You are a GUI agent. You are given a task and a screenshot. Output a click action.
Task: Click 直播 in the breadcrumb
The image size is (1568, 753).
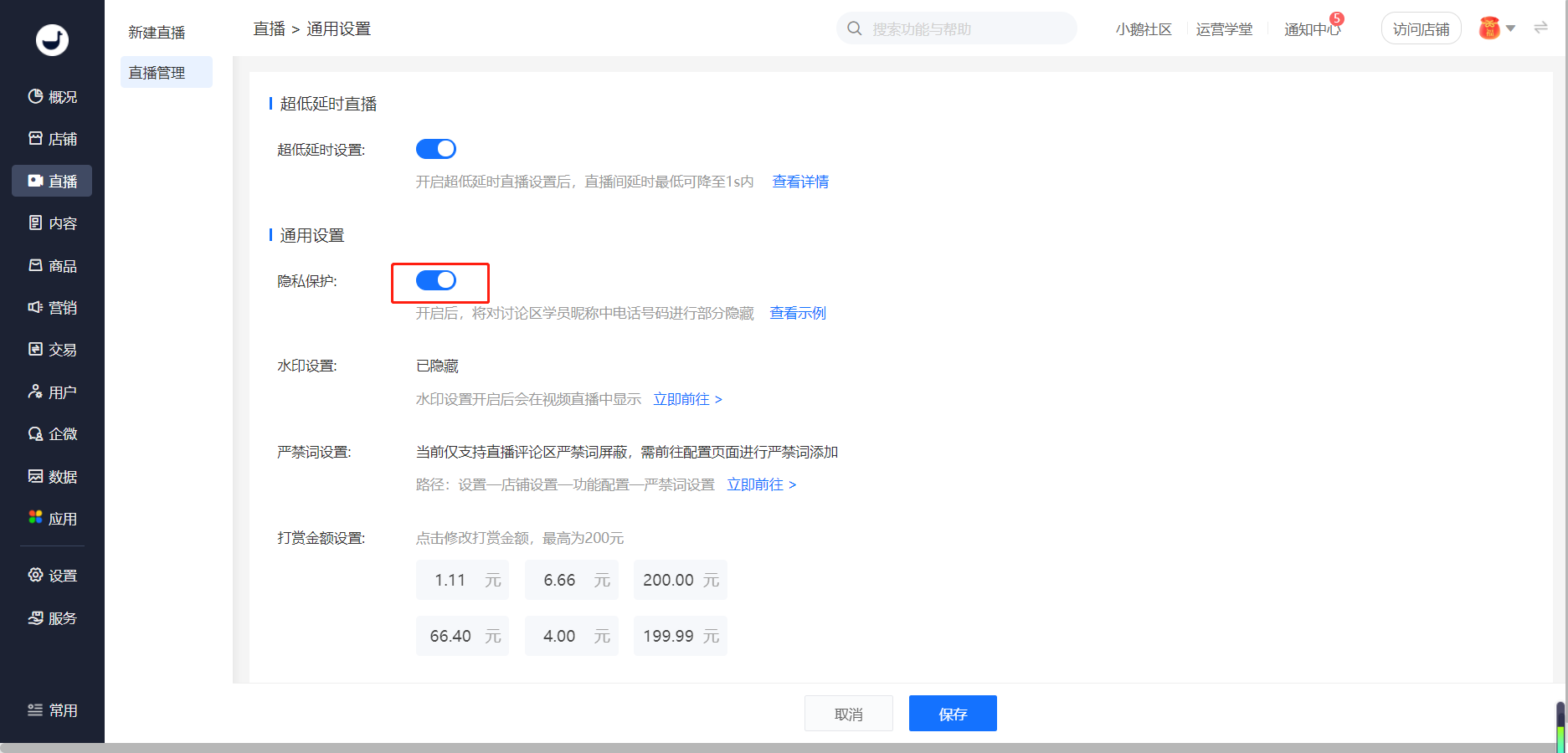pyautogui.click(x=270, y=29)
